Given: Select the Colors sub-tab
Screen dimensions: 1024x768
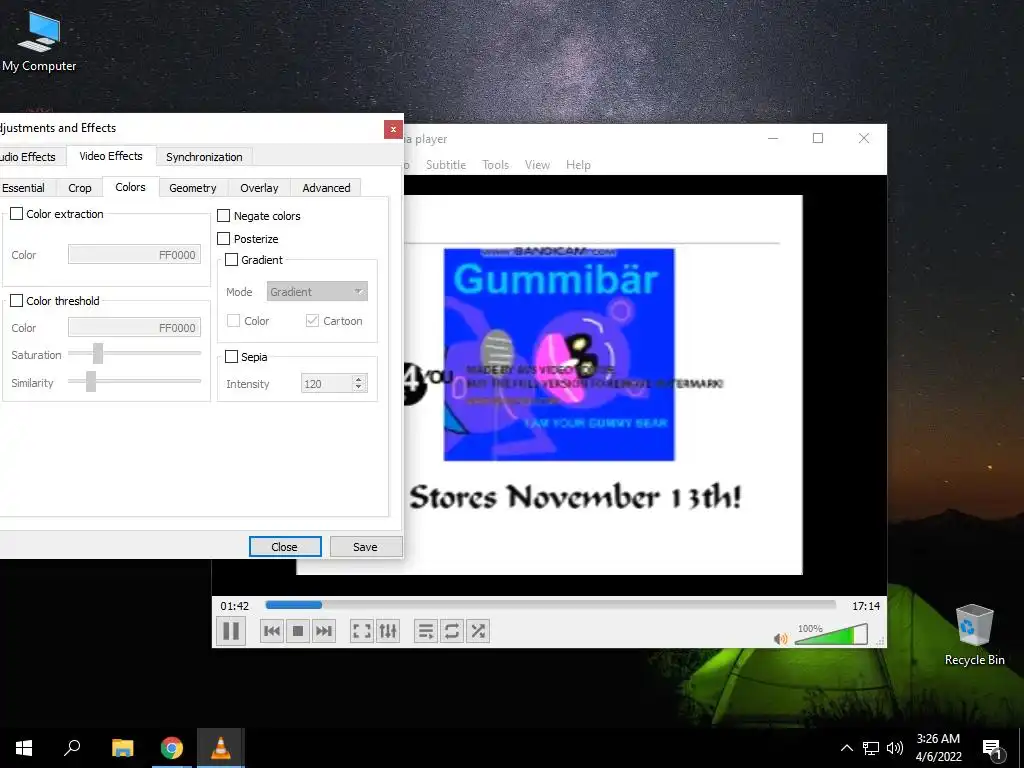Looking at the screenshot, I should [131, 187].
